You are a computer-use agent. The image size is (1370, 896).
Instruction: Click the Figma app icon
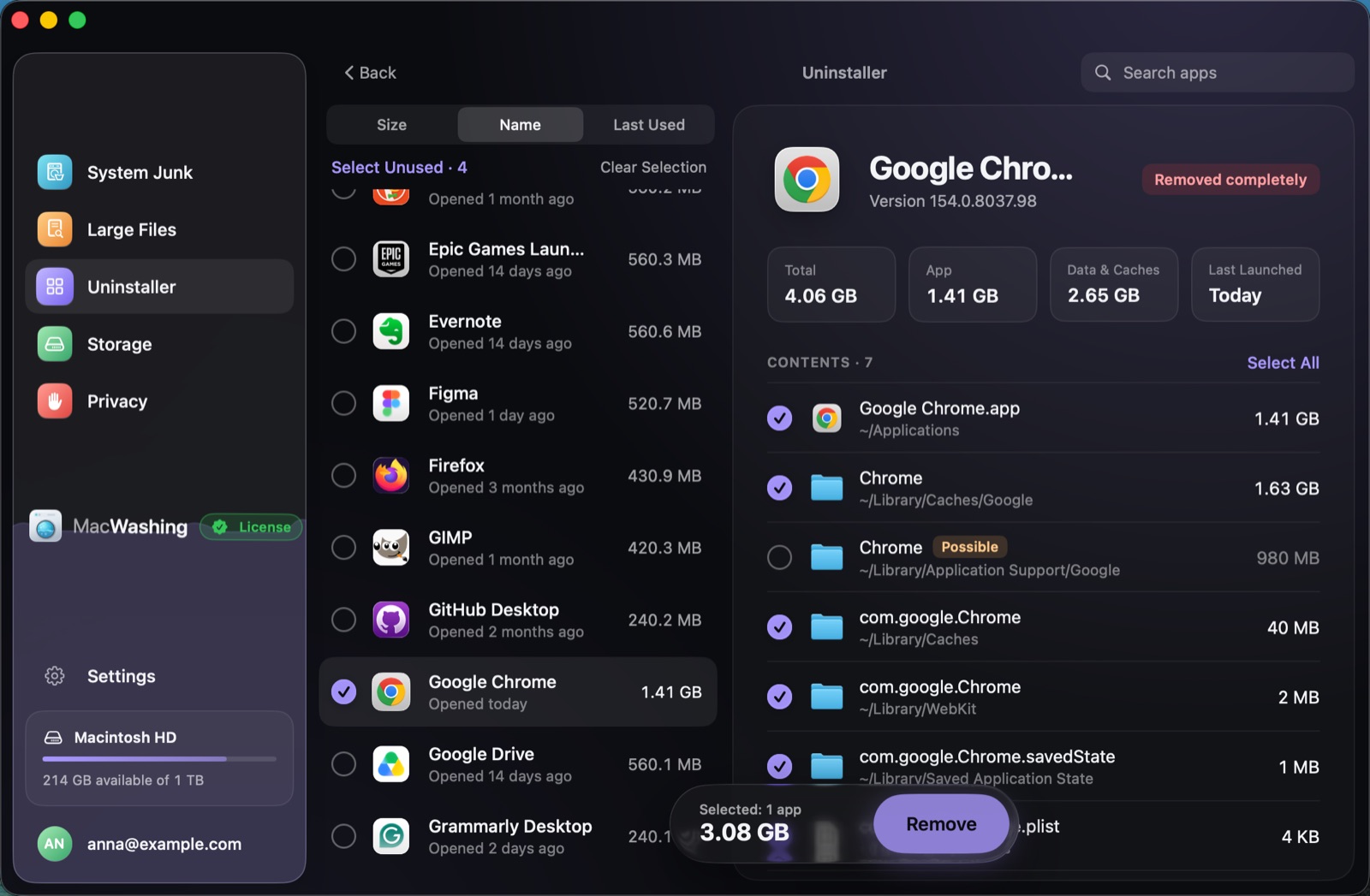[391, 403]
